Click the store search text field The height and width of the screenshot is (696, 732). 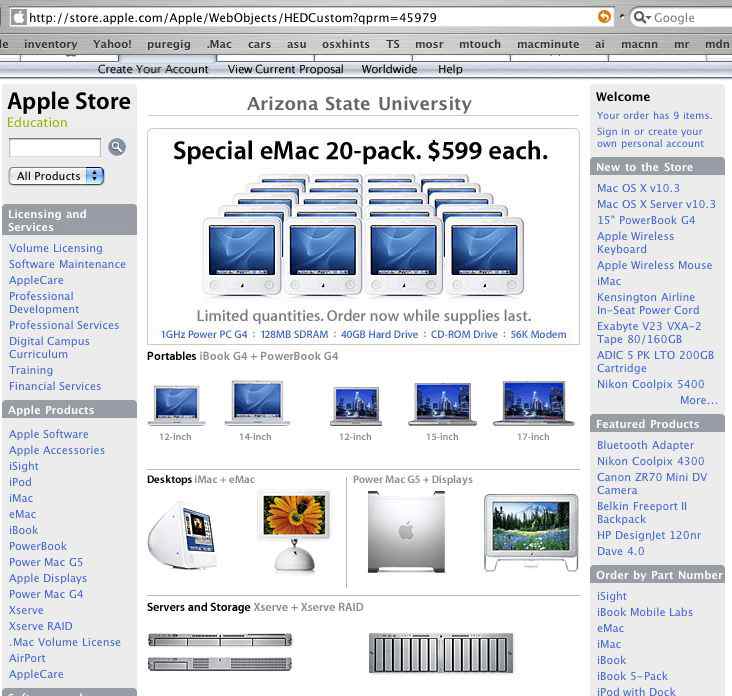coord(55,148)
